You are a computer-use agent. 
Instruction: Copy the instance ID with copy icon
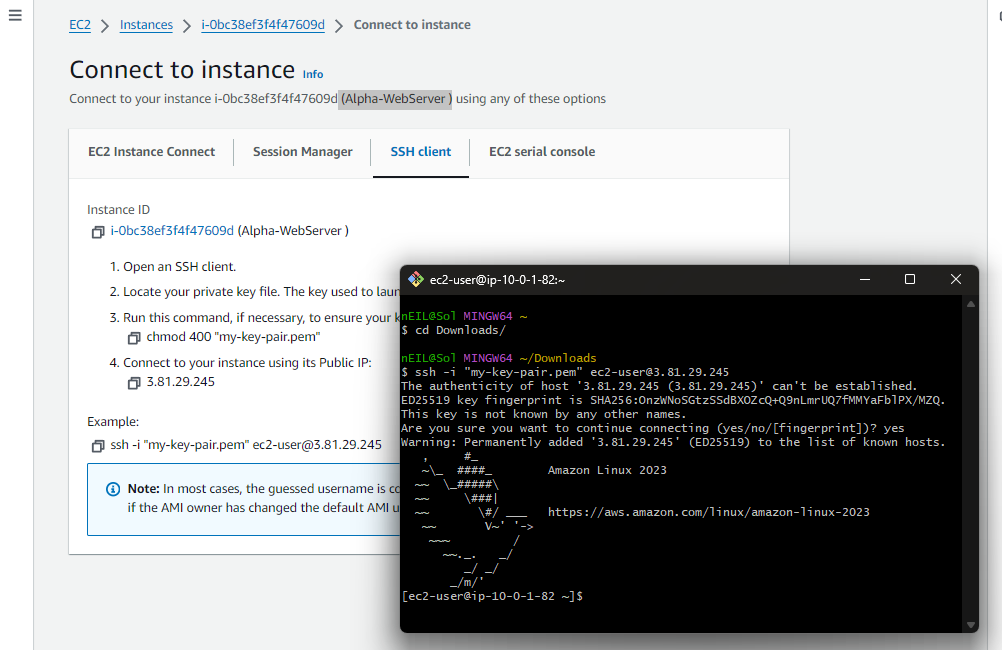click(98, 232)
